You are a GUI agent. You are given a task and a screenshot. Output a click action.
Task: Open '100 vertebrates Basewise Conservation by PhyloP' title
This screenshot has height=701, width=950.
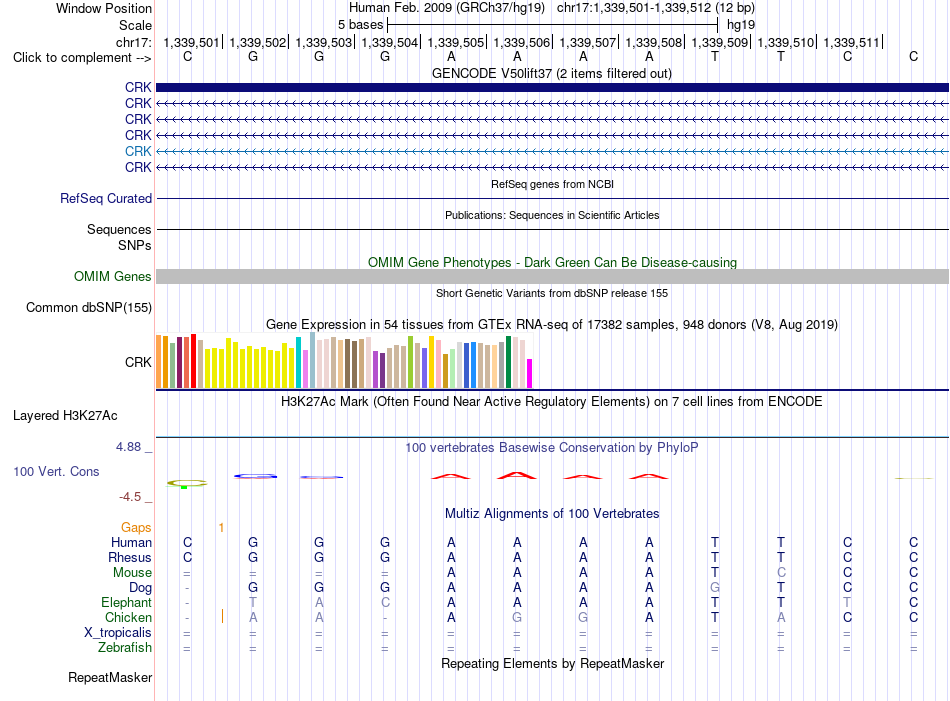coord(552,447)
